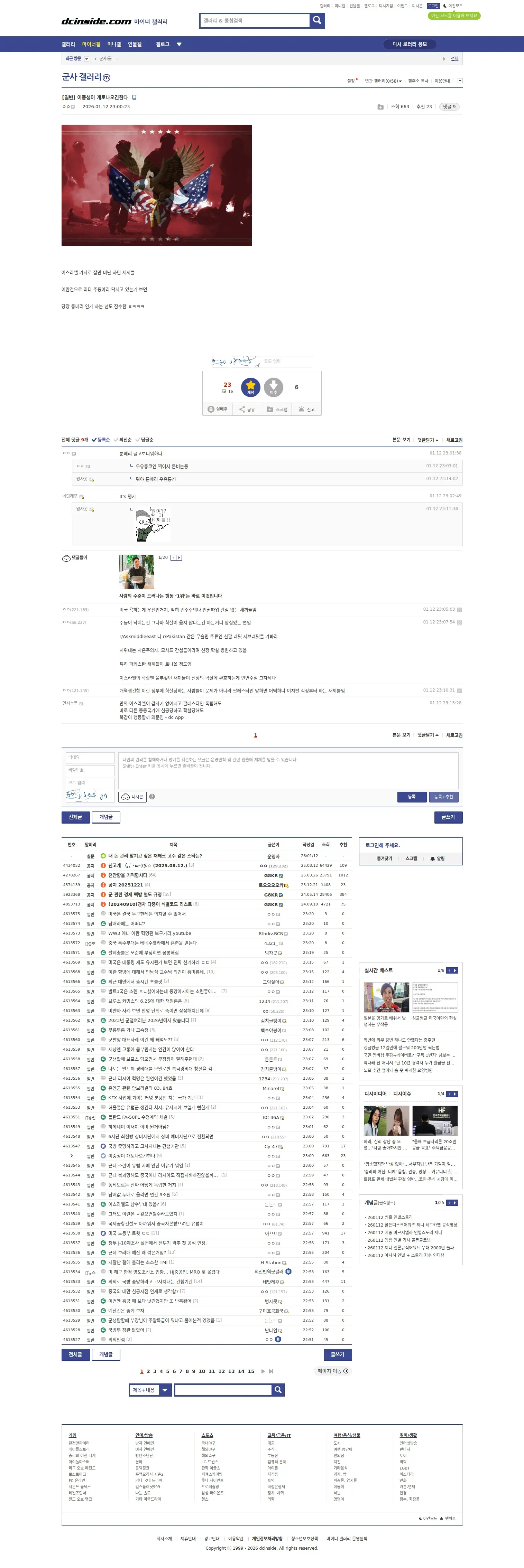The height and width of the screenshot is (1568, 524).
Task: Click the question mark help icon beside 디시콘
Action: 152,797
